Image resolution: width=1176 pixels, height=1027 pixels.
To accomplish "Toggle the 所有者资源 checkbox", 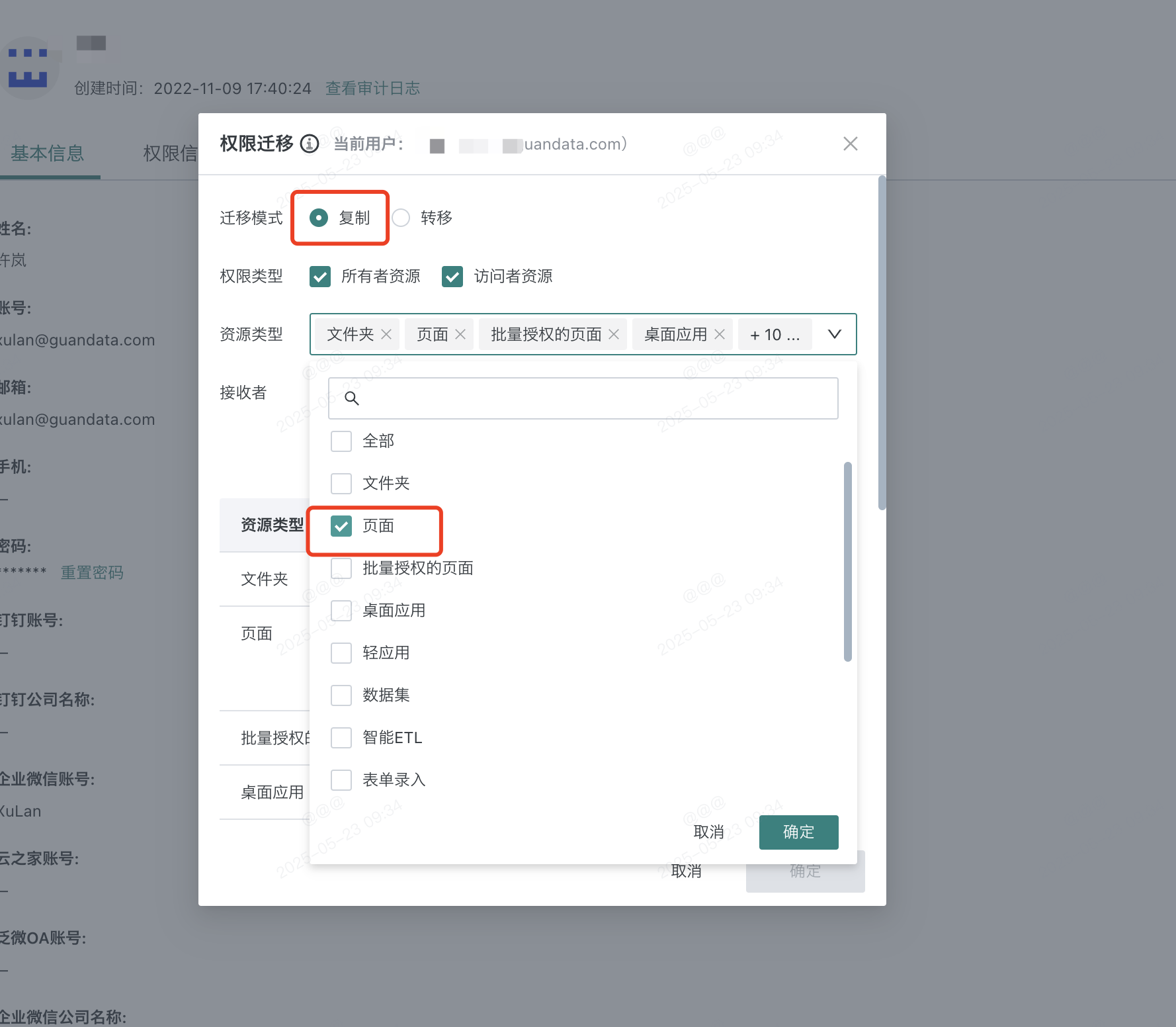I will tap(320, 277).
